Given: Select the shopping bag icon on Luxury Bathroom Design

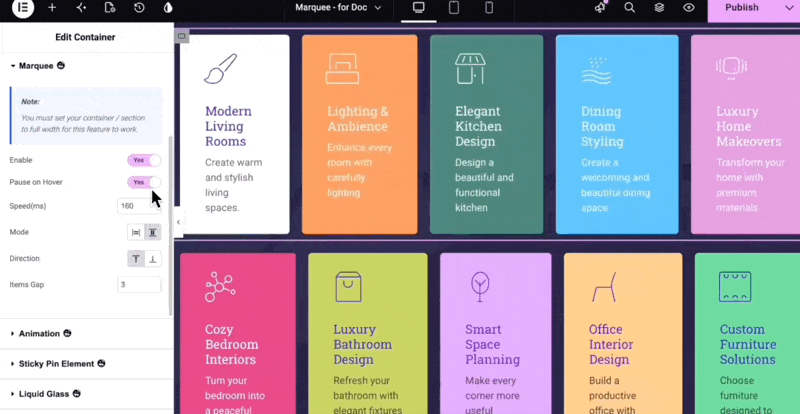Looking at the screenshot, I should coord(348,287).
